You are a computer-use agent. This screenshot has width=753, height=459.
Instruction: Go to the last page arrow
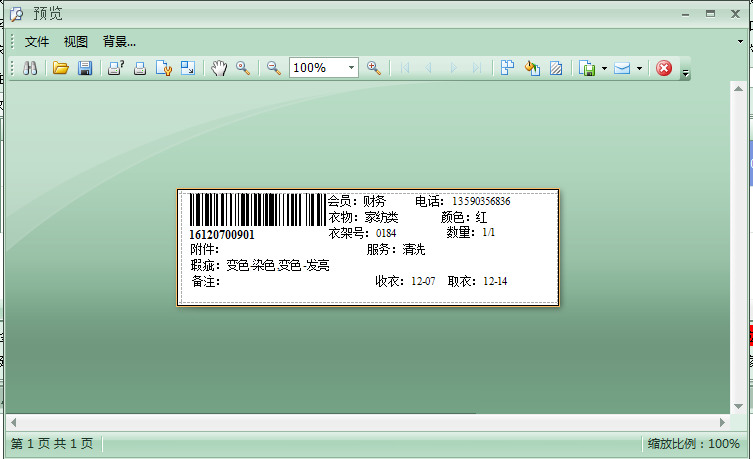point(477,68)
